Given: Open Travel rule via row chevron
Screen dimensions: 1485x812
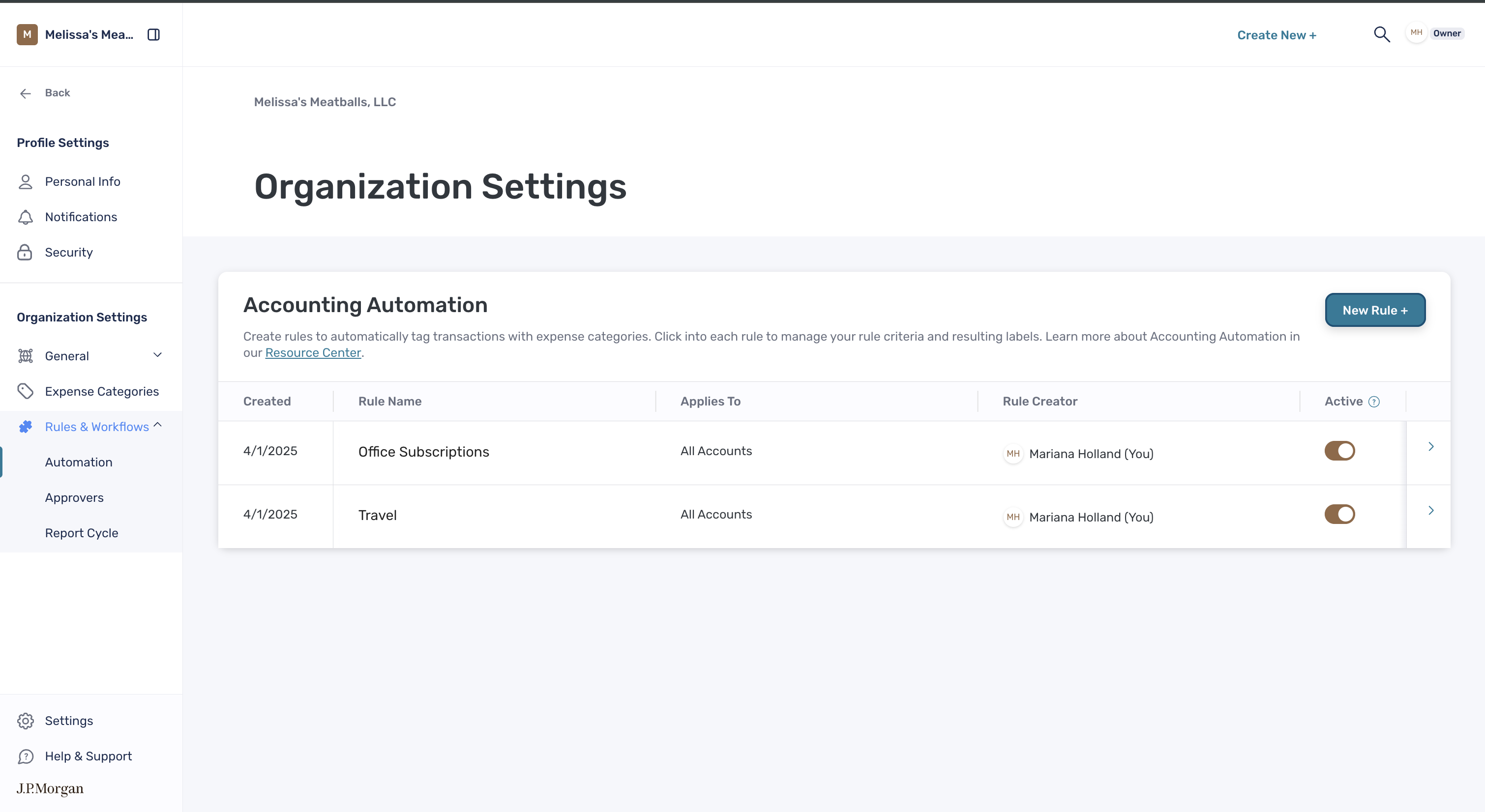Looking at the screenshot, I should pos(1431,510).
